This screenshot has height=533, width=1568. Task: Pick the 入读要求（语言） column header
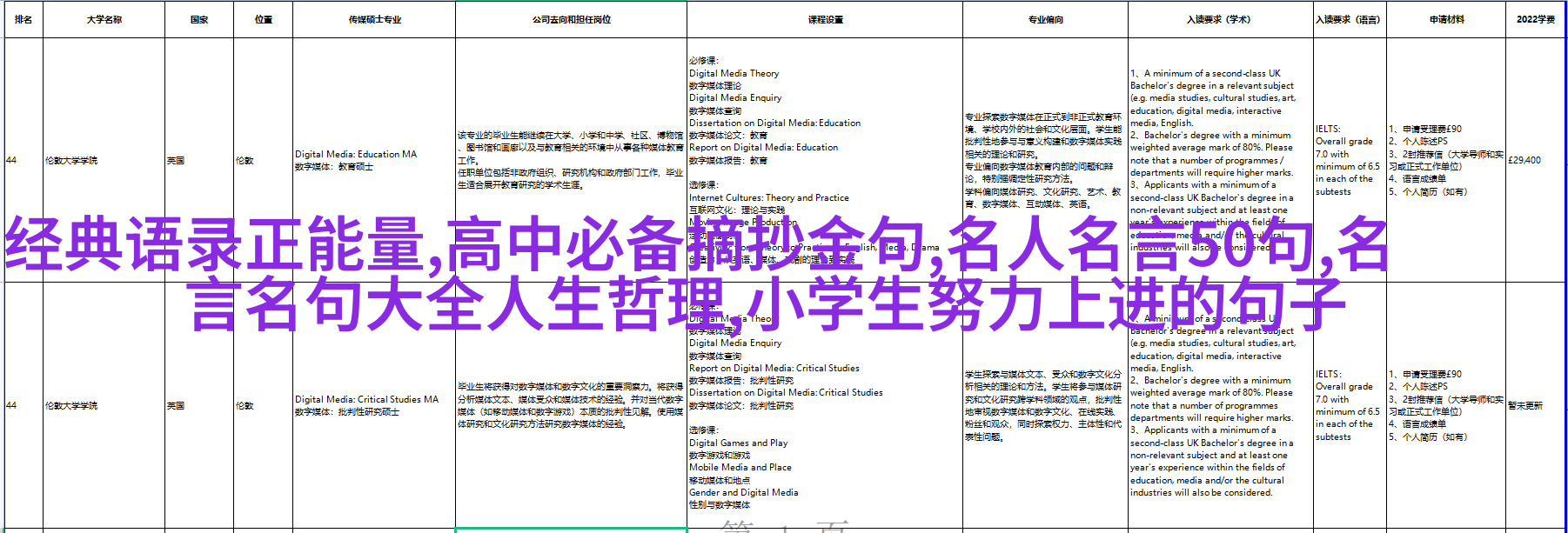(x=1350, y=19)
